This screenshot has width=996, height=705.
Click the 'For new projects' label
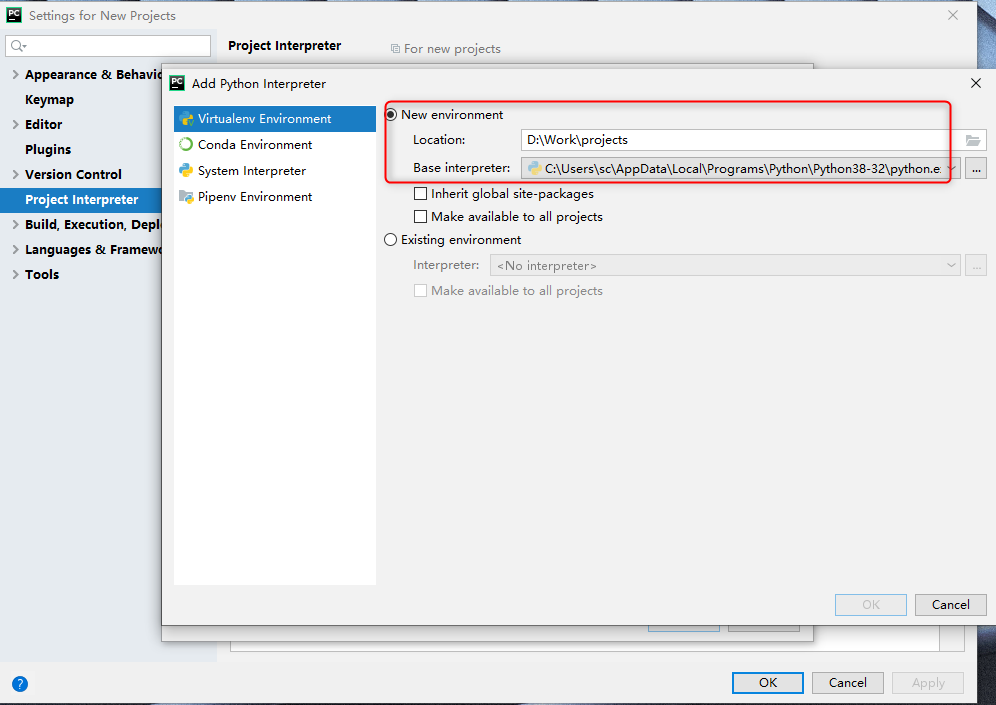pyautogui.click(x=452, y=49)
